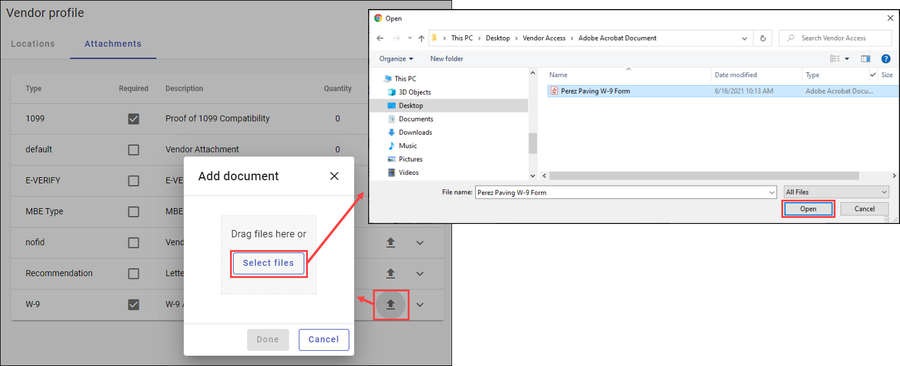Click the upload icon in the nofid row
900x366 pixels.
[390, 243]
